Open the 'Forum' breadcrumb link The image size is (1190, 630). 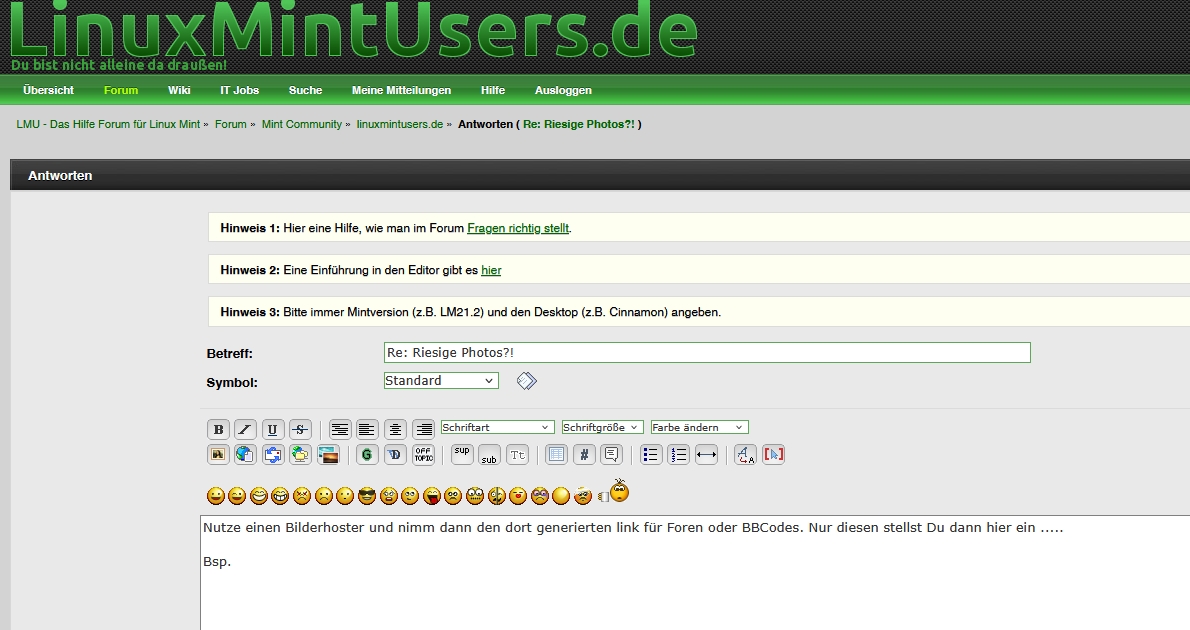pyautogui.click(x=231, y=124)
